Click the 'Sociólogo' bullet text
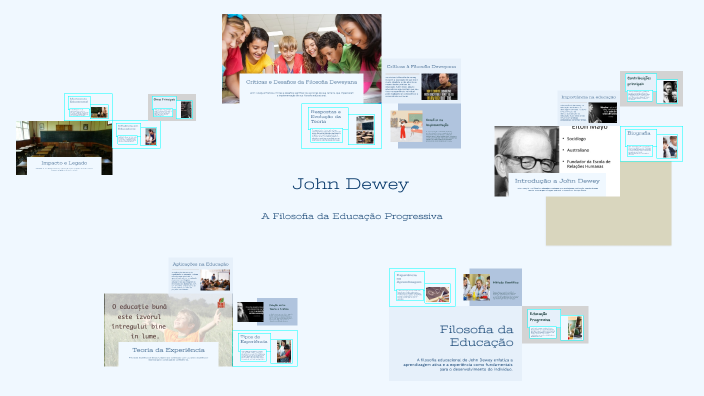This screenshot has height=396, width=704. 576,139
